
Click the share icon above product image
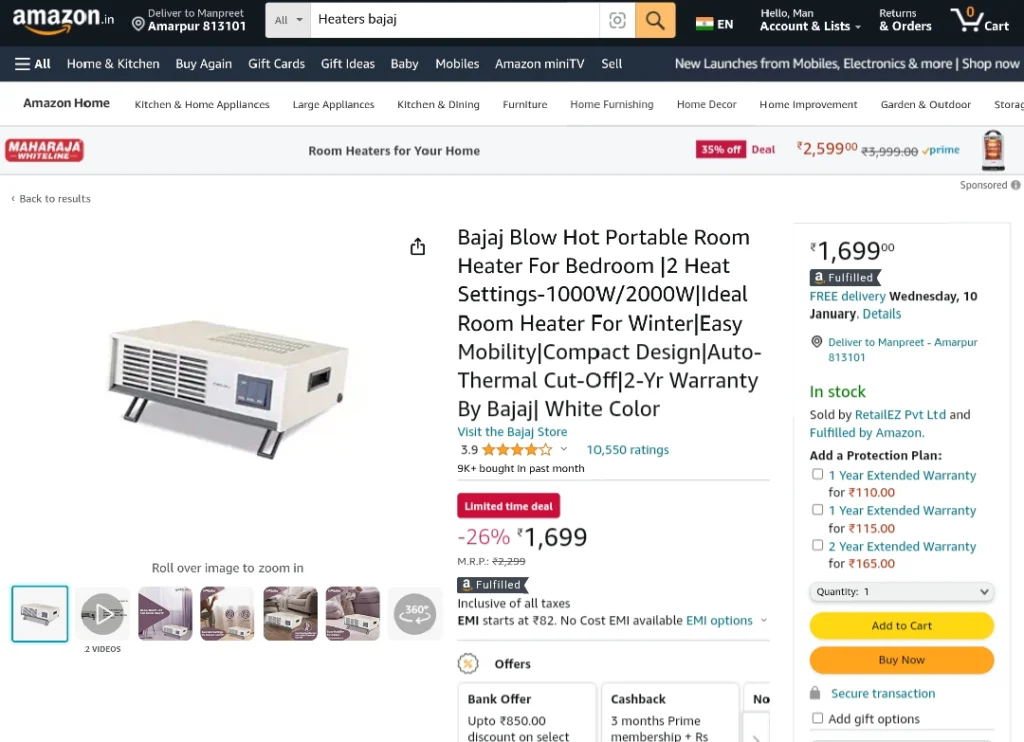coord(417,246)
